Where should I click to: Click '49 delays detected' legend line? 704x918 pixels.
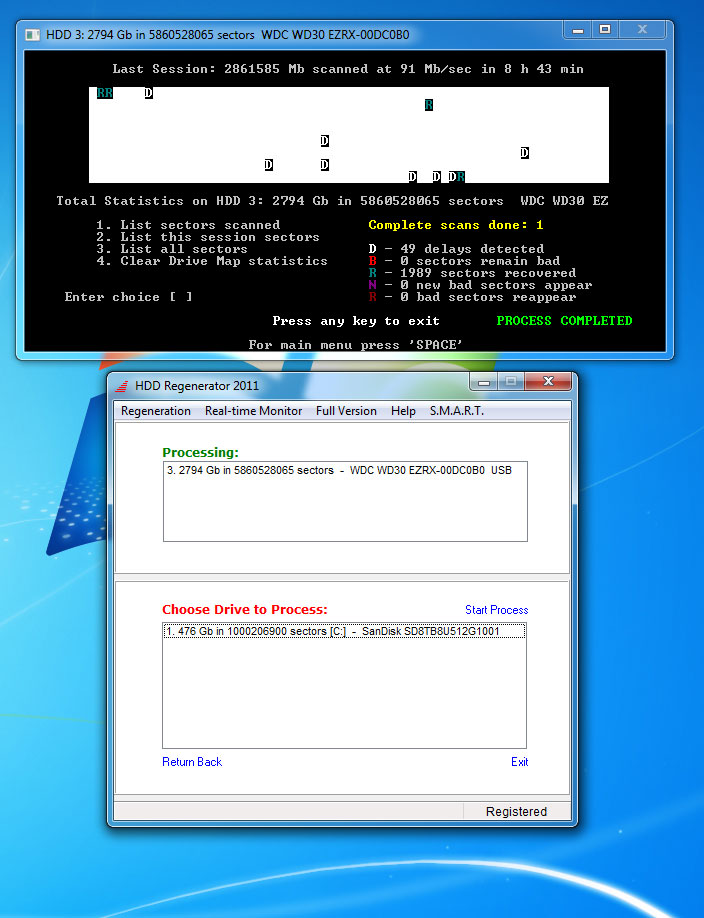click(x=456, y=249)
